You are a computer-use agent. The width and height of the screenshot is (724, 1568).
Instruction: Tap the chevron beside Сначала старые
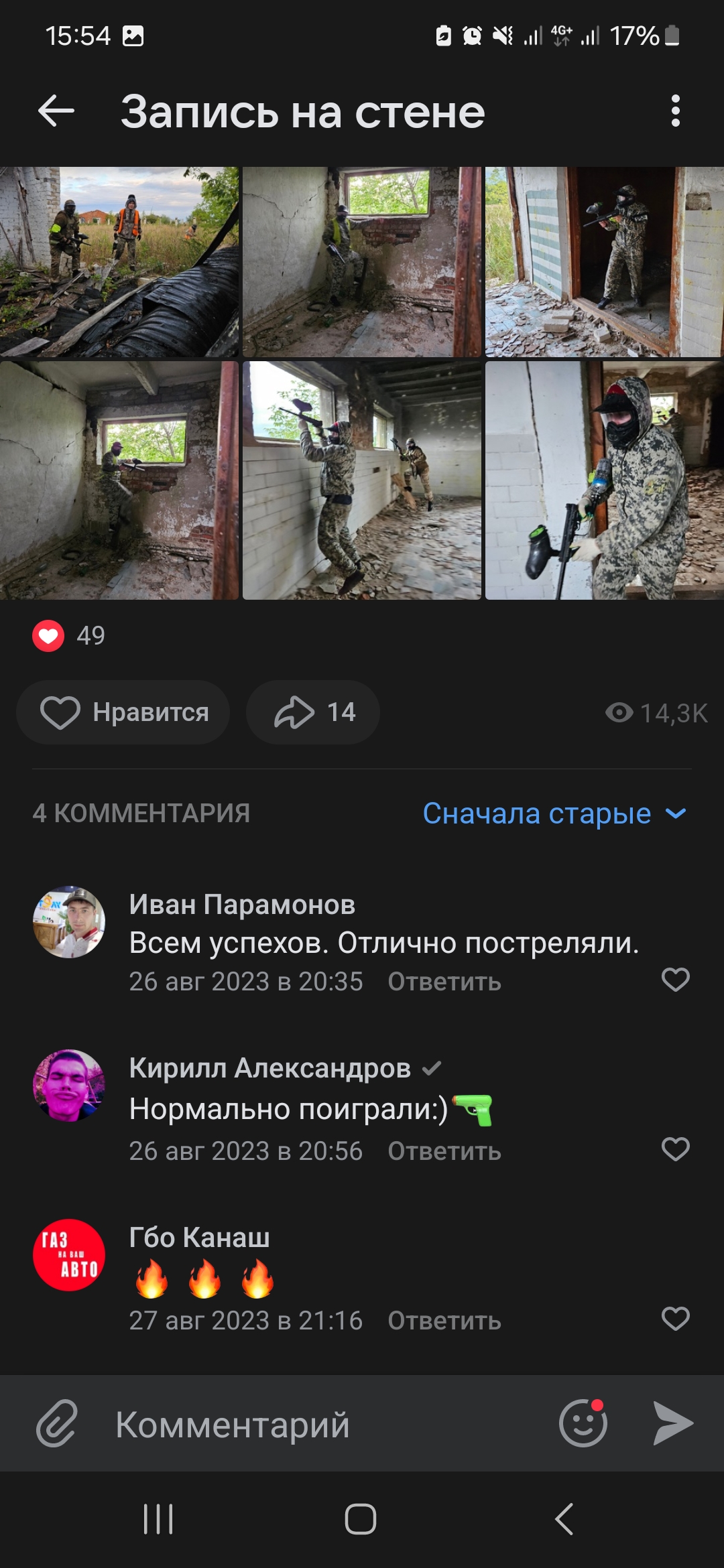(676, 813)
